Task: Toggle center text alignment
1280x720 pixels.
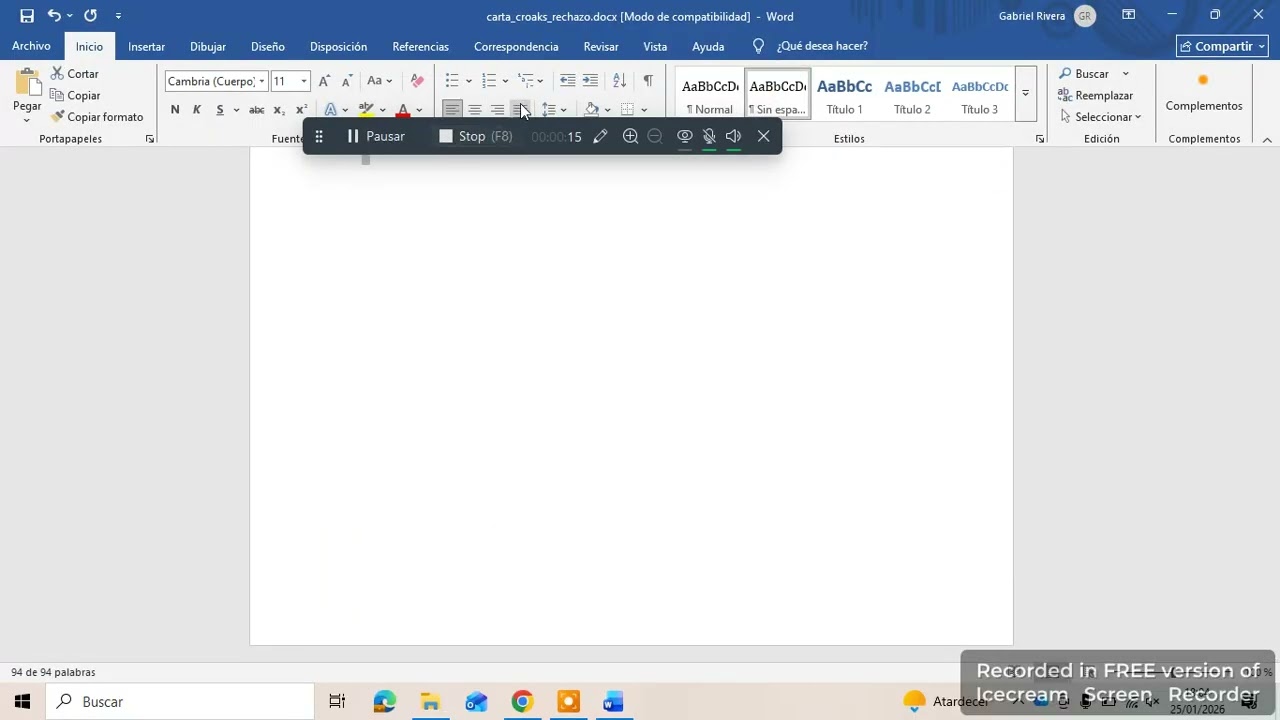Action: coord(475,110)
